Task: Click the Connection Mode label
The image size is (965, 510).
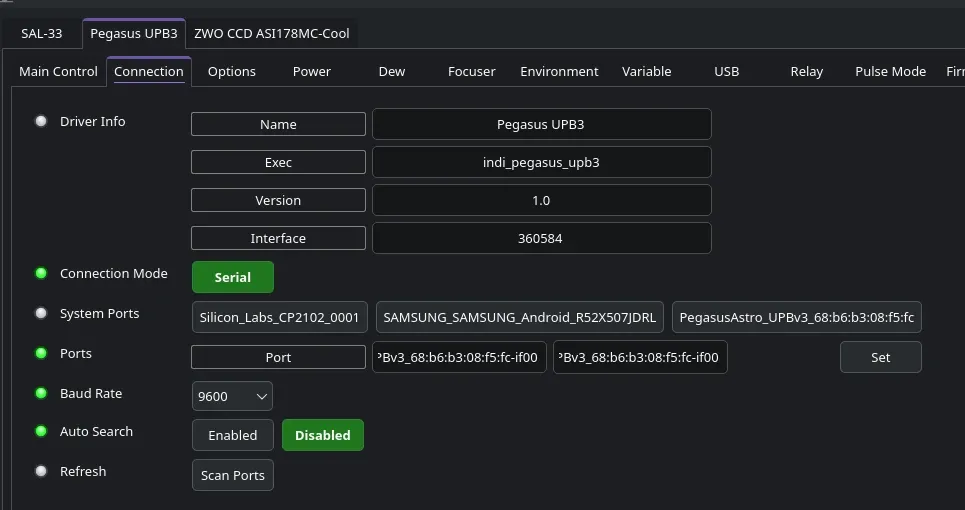Action: (113, 273)
